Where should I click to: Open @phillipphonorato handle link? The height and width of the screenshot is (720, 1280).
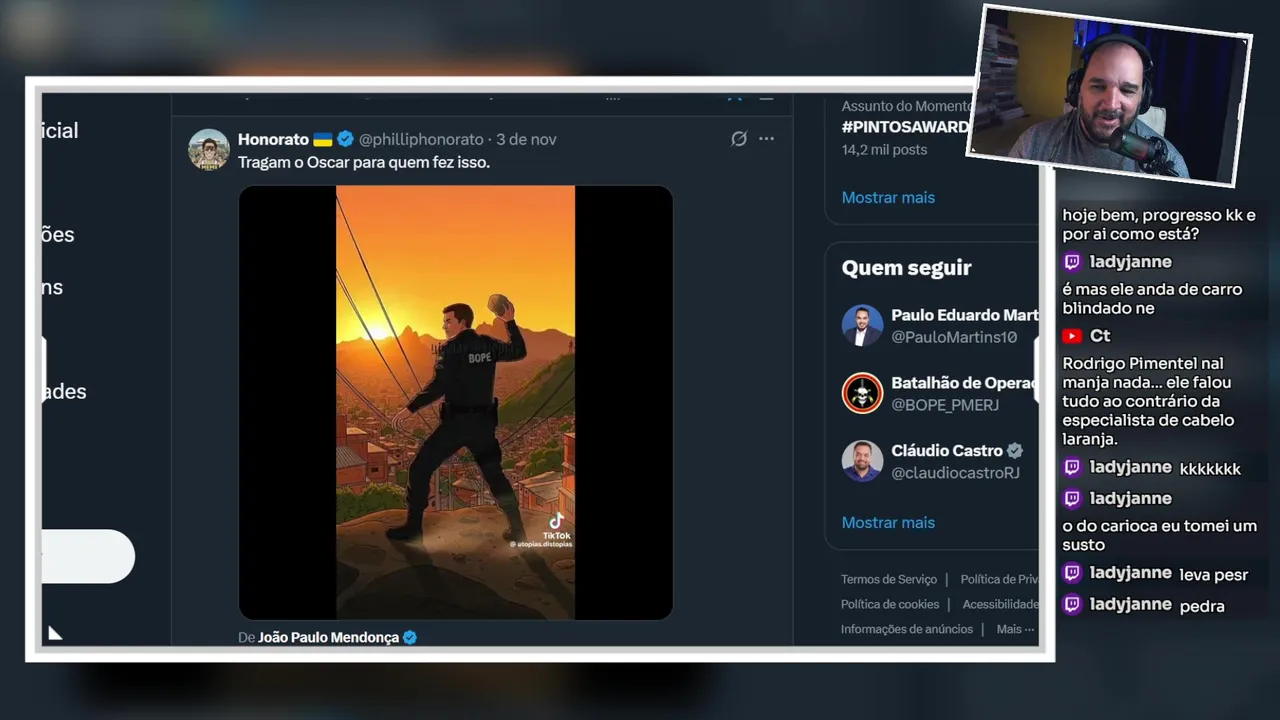[421, 139]
